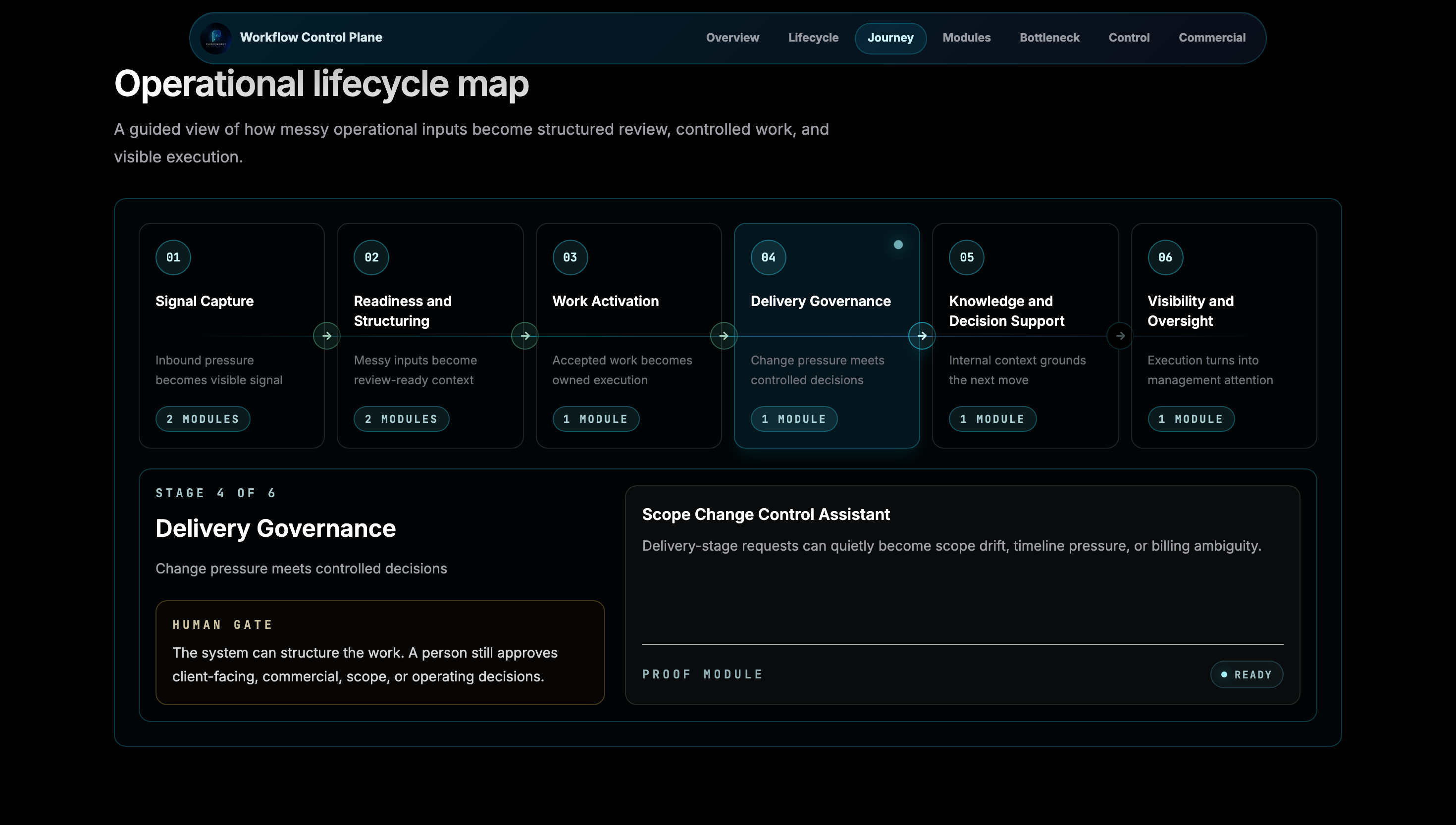This screenshot has width=1456, height=825.
Task: Click 'Inbound pressure becomes visible signal' text
Action: 219,370
